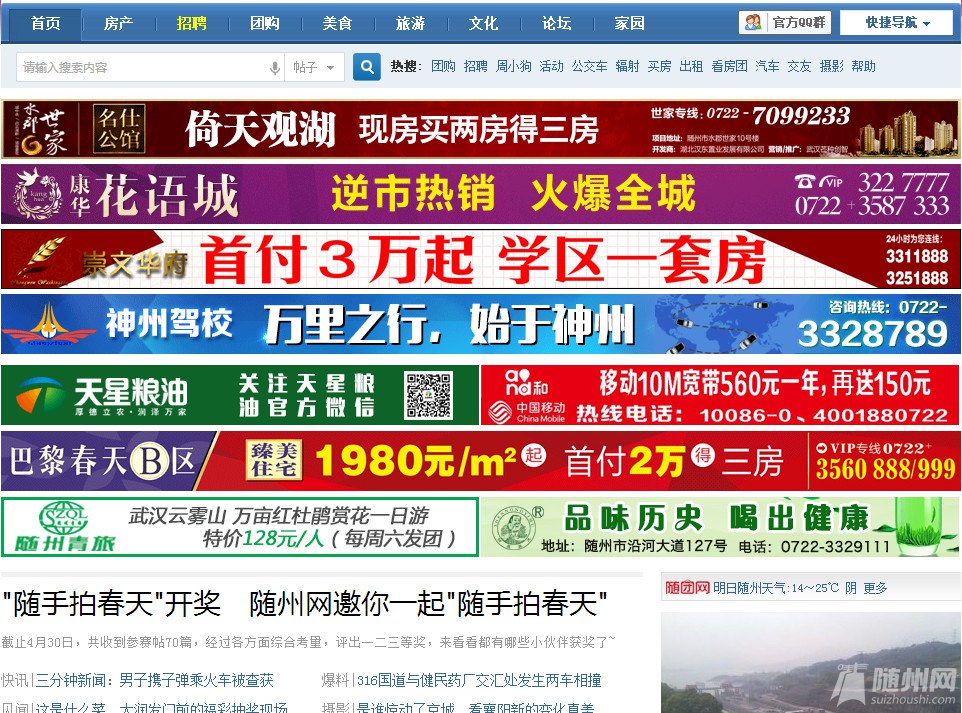Click the QR code in 天星粮油 banner
The height and width of the screenshot is (713, 962).
pos(429,395)
